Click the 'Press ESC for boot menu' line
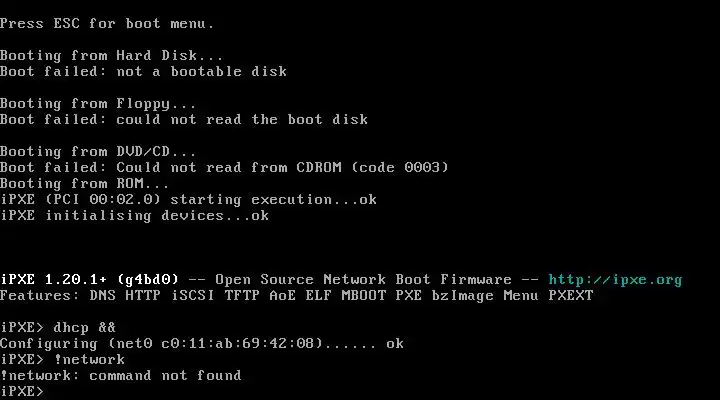 (107, 23)
